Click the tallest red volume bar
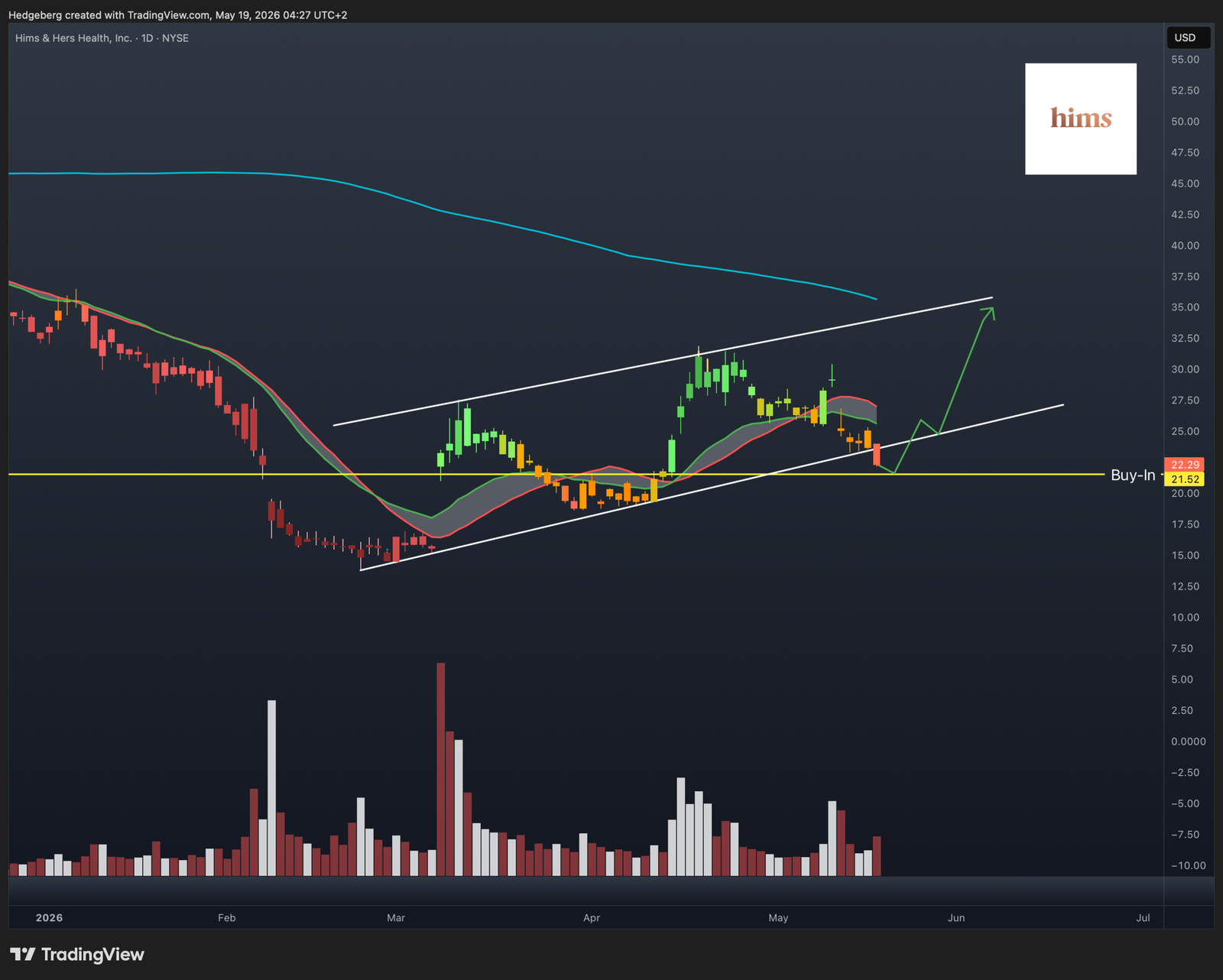Image resolution: width=1223 pixels, height=980 pixels. (x=441, y=769)
